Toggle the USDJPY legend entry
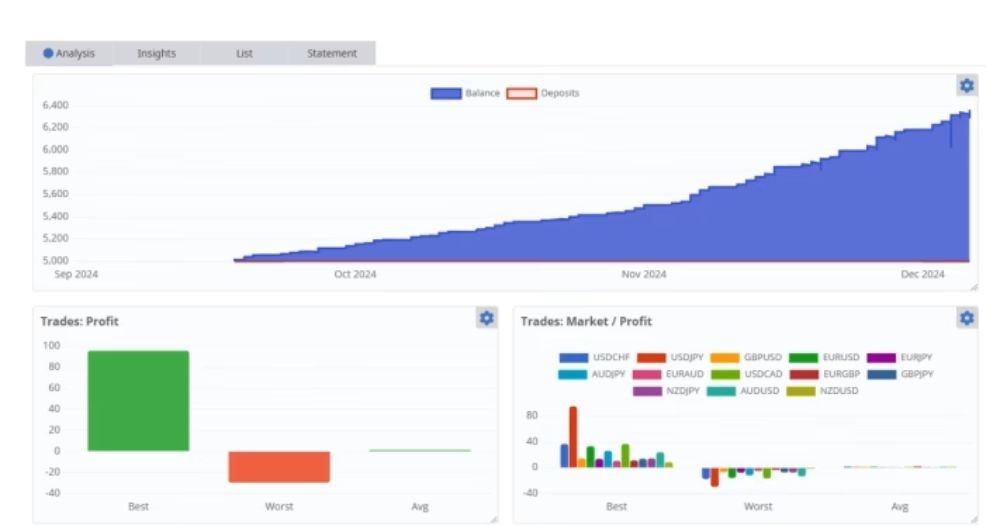This screenshot has width=1000, height=526. (x=672, y=357)
